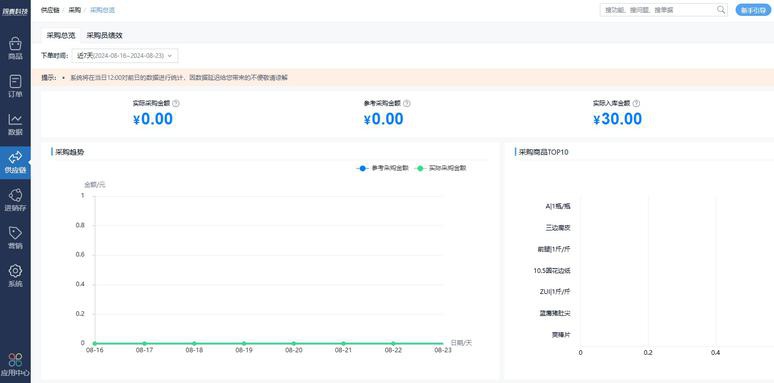Click the 采购 breadcrumb
Viewport: 774px width, 383px height.
pos(75,10)
